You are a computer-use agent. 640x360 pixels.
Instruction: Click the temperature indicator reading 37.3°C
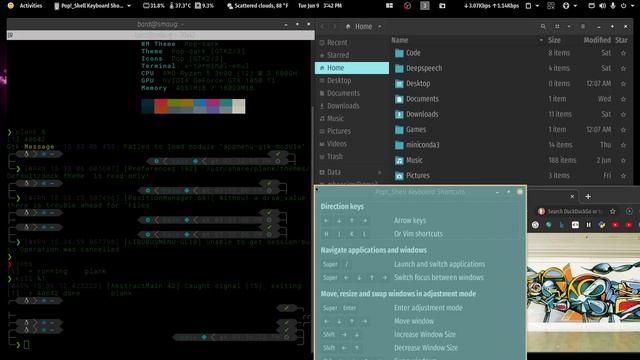click(x=180, y=6)
